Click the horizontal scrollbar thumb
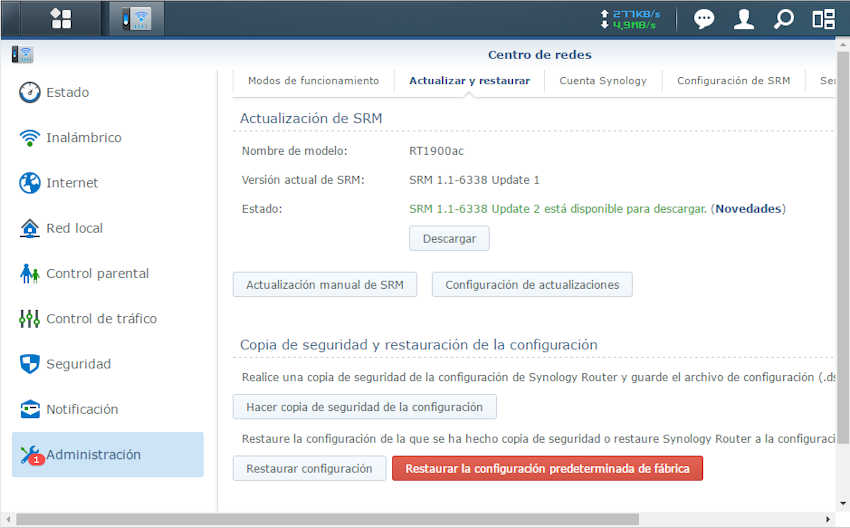The image size is (850, 528). [327, 519]
